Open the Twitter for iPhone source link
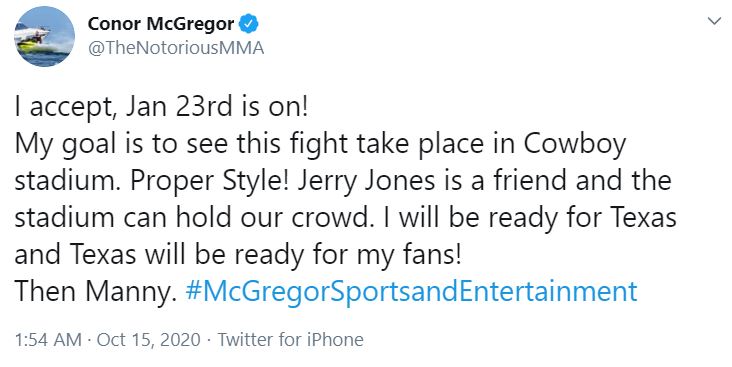 pyautogui.click(x=290, y=339)
